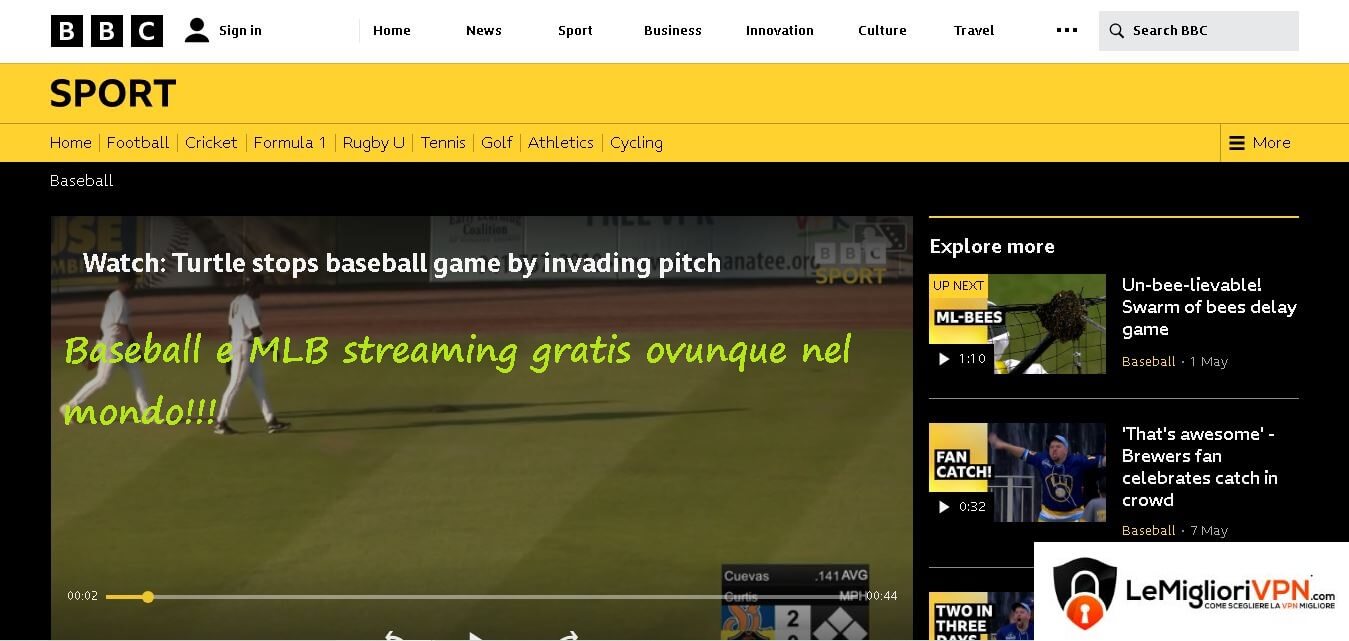1349x641 pixels.
Task: Go to Home in the Sport sub-navigation
Action: [71, 143]
